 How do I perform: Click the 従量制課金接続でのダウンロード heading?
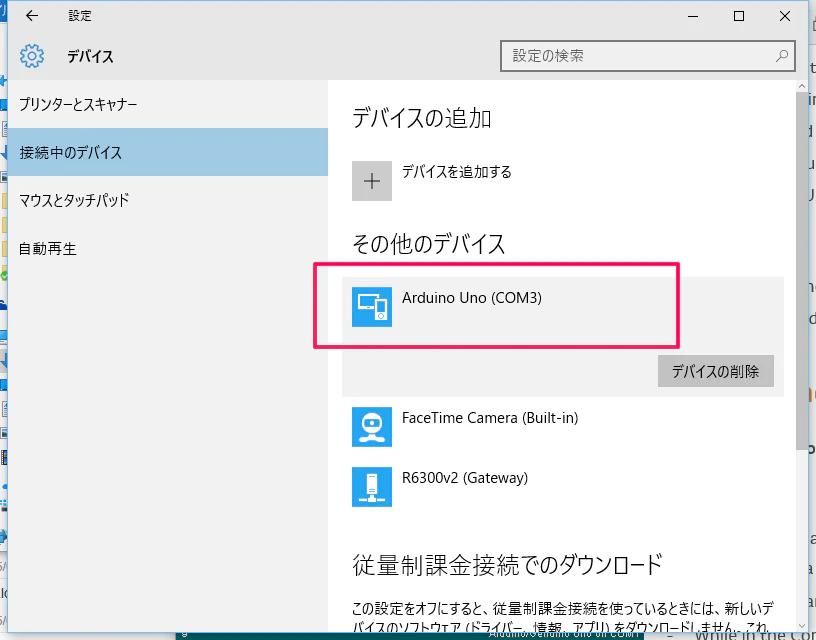click(x=507, y=565)
